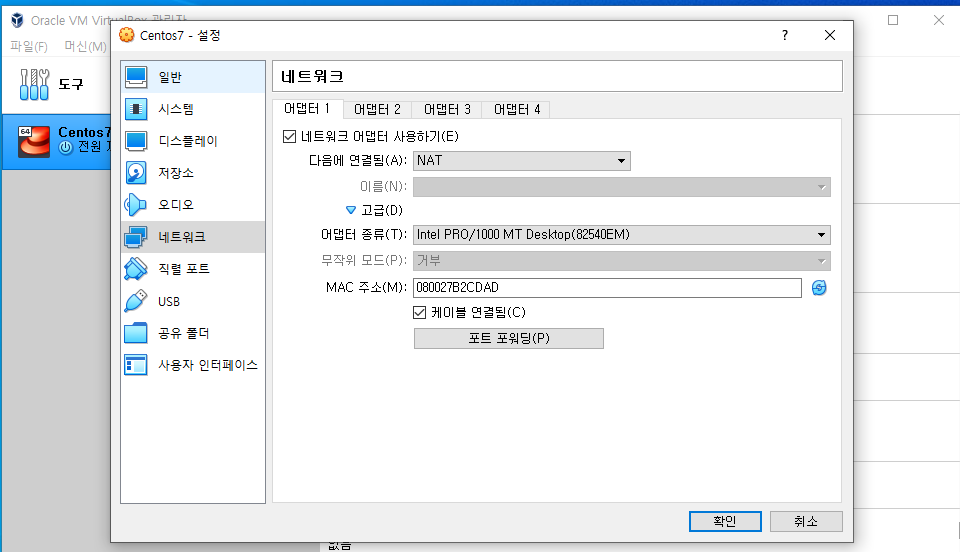This screenshot has height=552, width=960.
Task: Collapse the Advanced (고급) disclosure triangle
Action: (351, 211)
